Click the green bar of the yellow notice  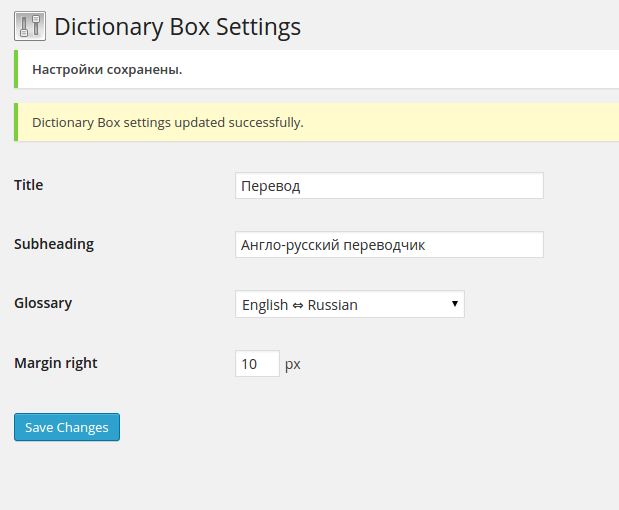(x=17, y=122)
